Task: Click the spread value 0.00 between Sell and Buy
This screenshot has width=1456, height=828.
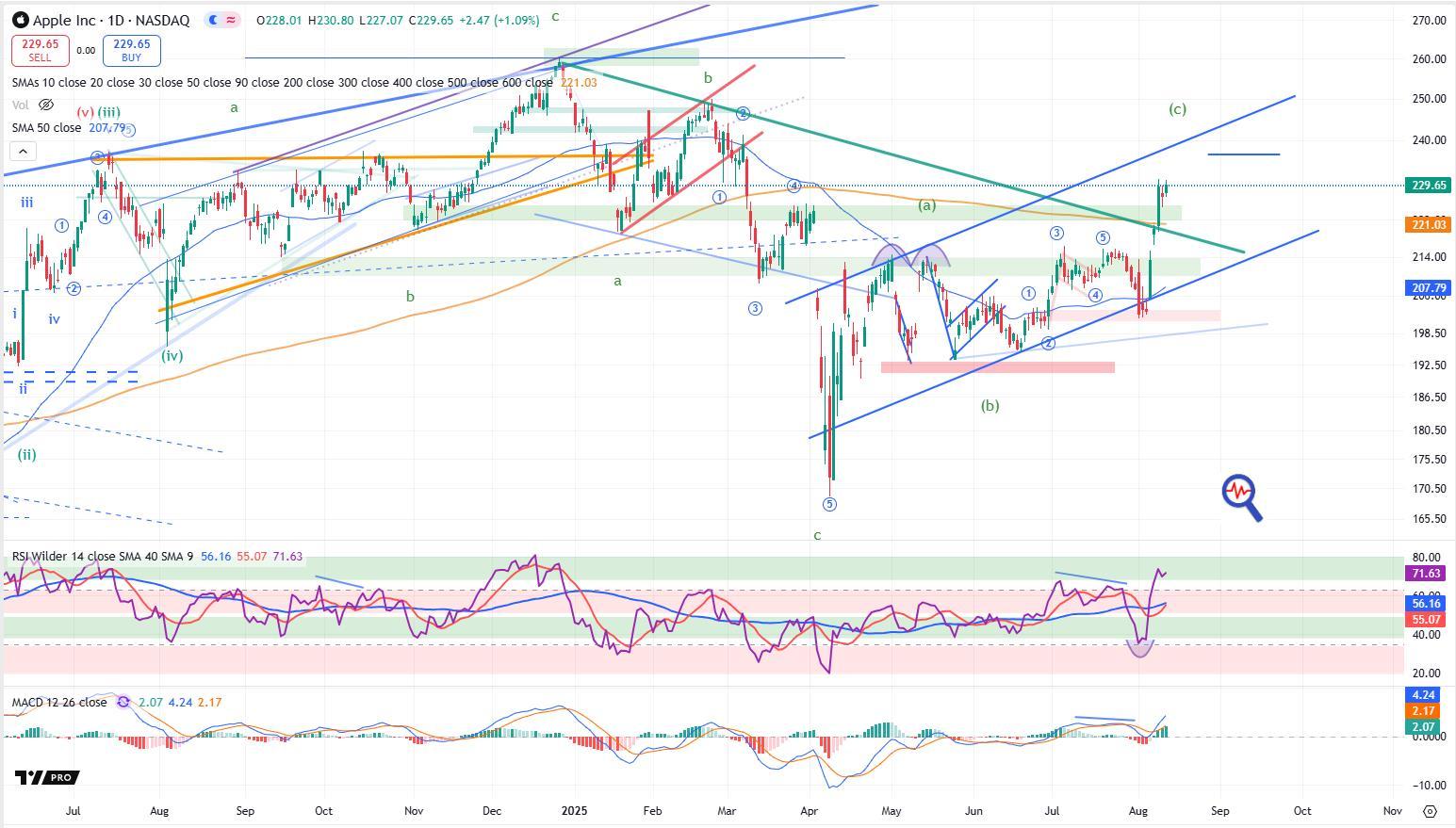Action: pos(86,51)
